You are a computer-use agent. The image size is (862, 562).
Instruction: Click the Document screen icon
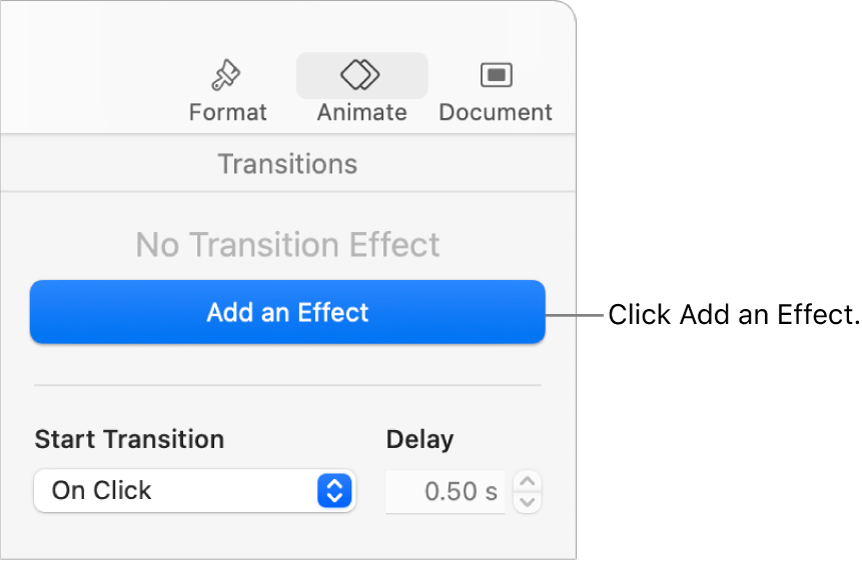[x=495, y=75]
